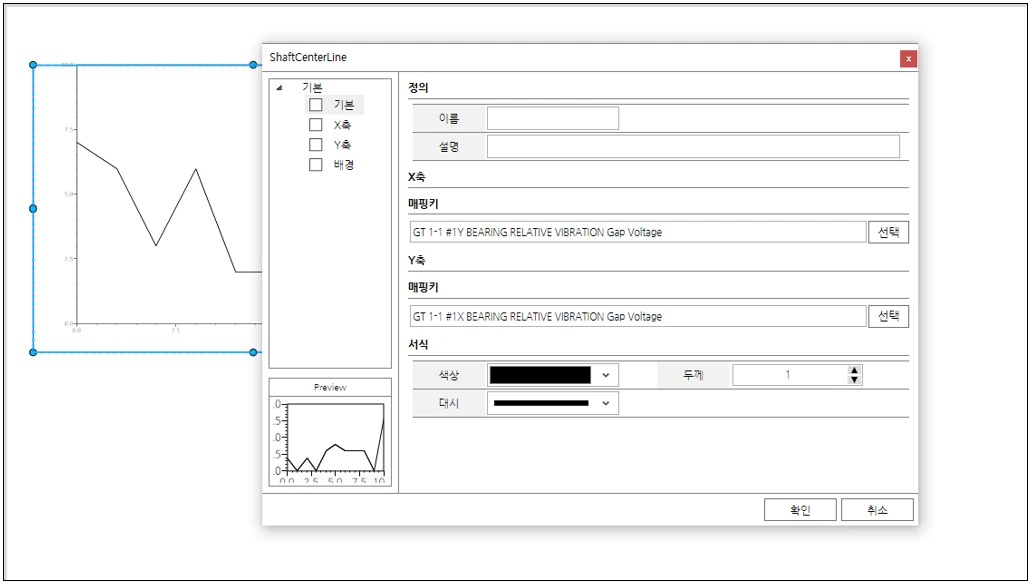Click into the 이름 input field
Image resolution: width=1032 pixels, height=584 pixels.
553,119
